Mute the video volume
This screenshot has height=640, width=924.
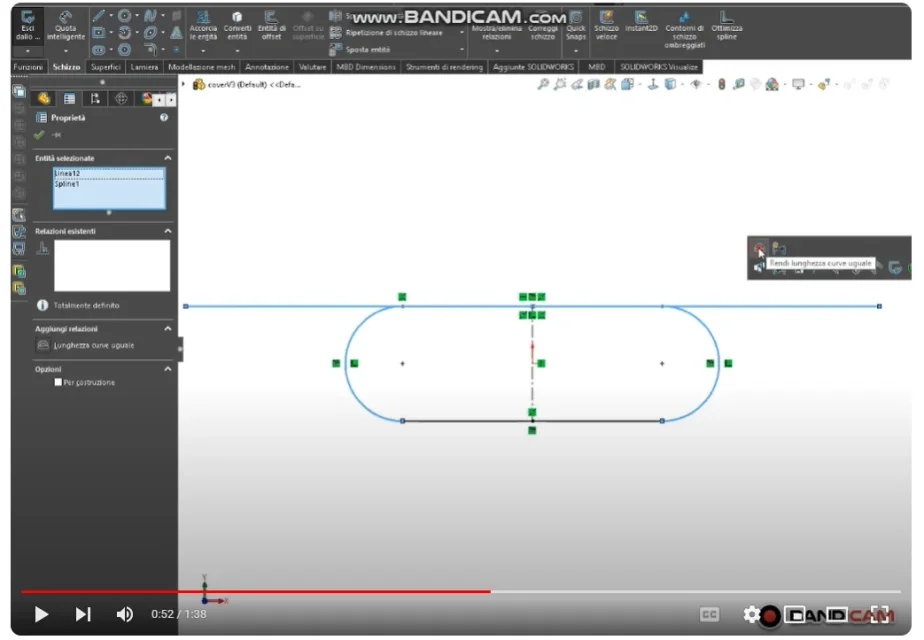[x=125, y=614]
